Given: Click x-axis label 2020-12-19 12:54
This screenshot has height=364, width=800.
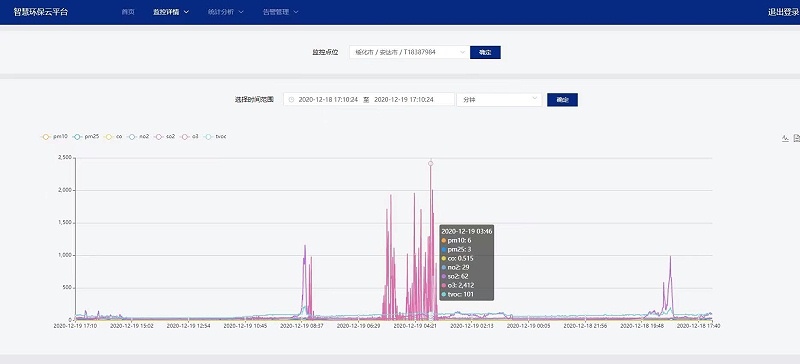Looking at the screenshot, I should coord(189,325).
